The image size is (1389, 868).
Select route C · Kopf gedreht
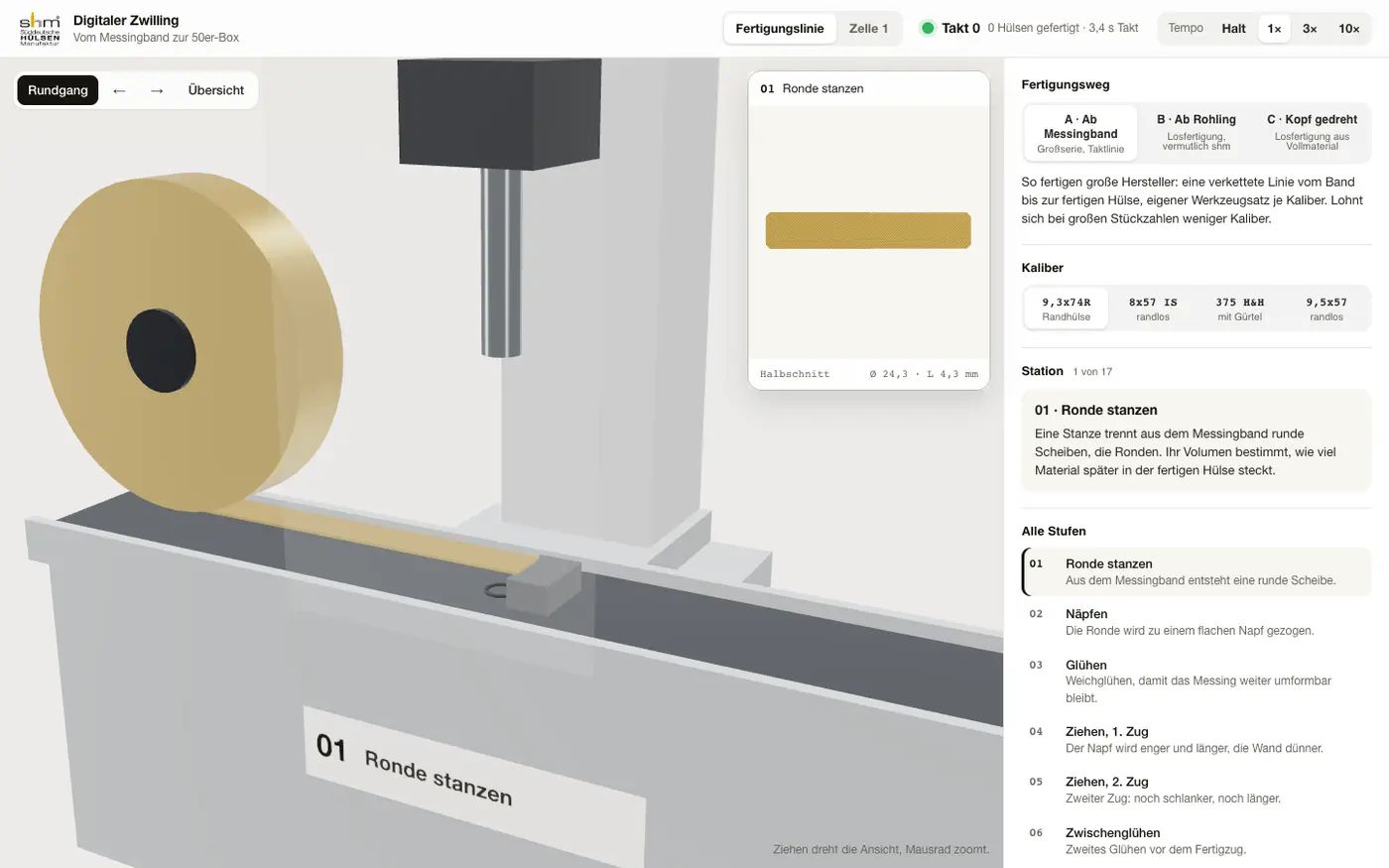tap(1312, 133)
